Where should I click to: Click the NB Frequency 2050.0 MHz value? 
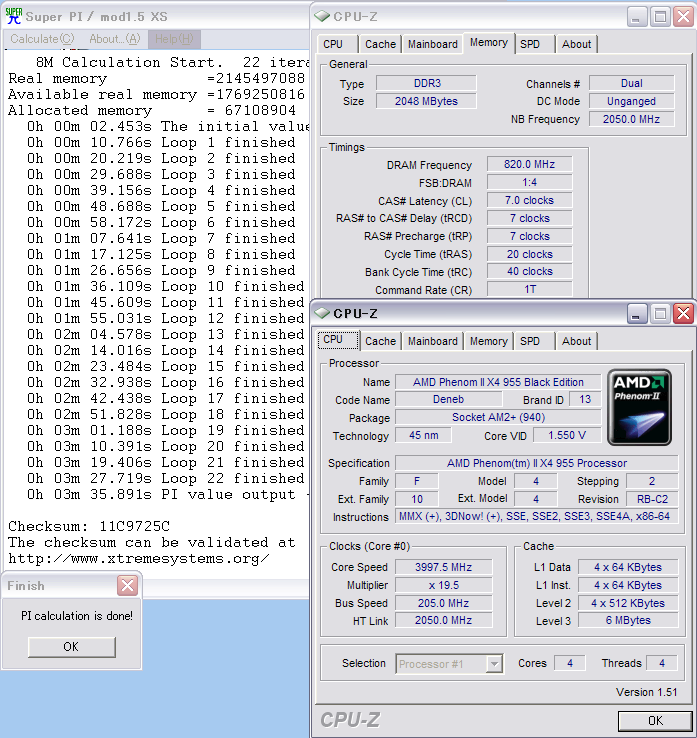[632, 119]
